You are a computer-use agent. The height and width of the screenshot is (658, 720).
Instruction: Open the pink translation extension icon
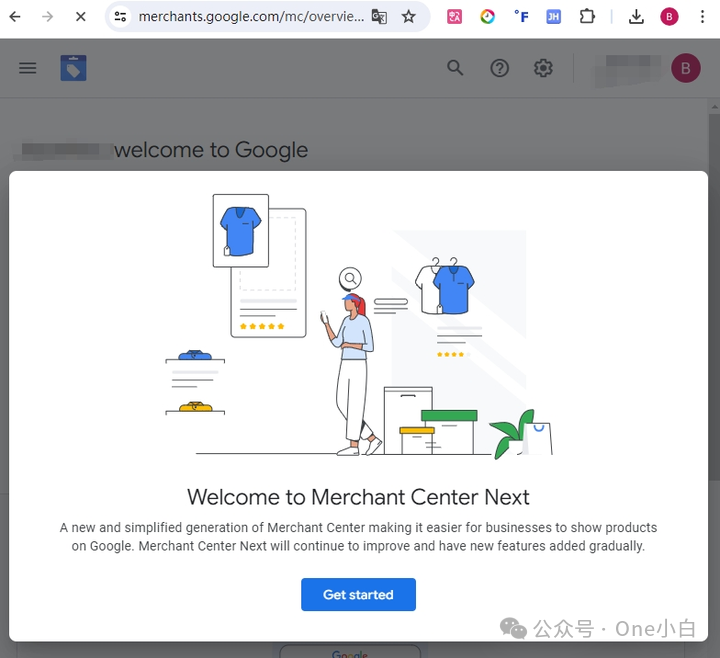[454, 17]
